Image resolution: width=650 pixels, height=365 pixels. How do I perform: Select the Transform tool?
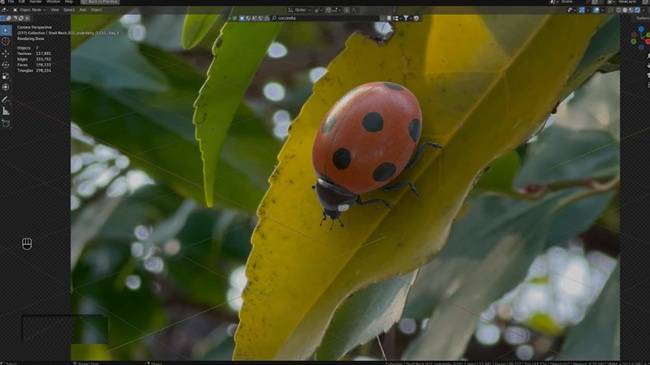click(x=5, y=87)
